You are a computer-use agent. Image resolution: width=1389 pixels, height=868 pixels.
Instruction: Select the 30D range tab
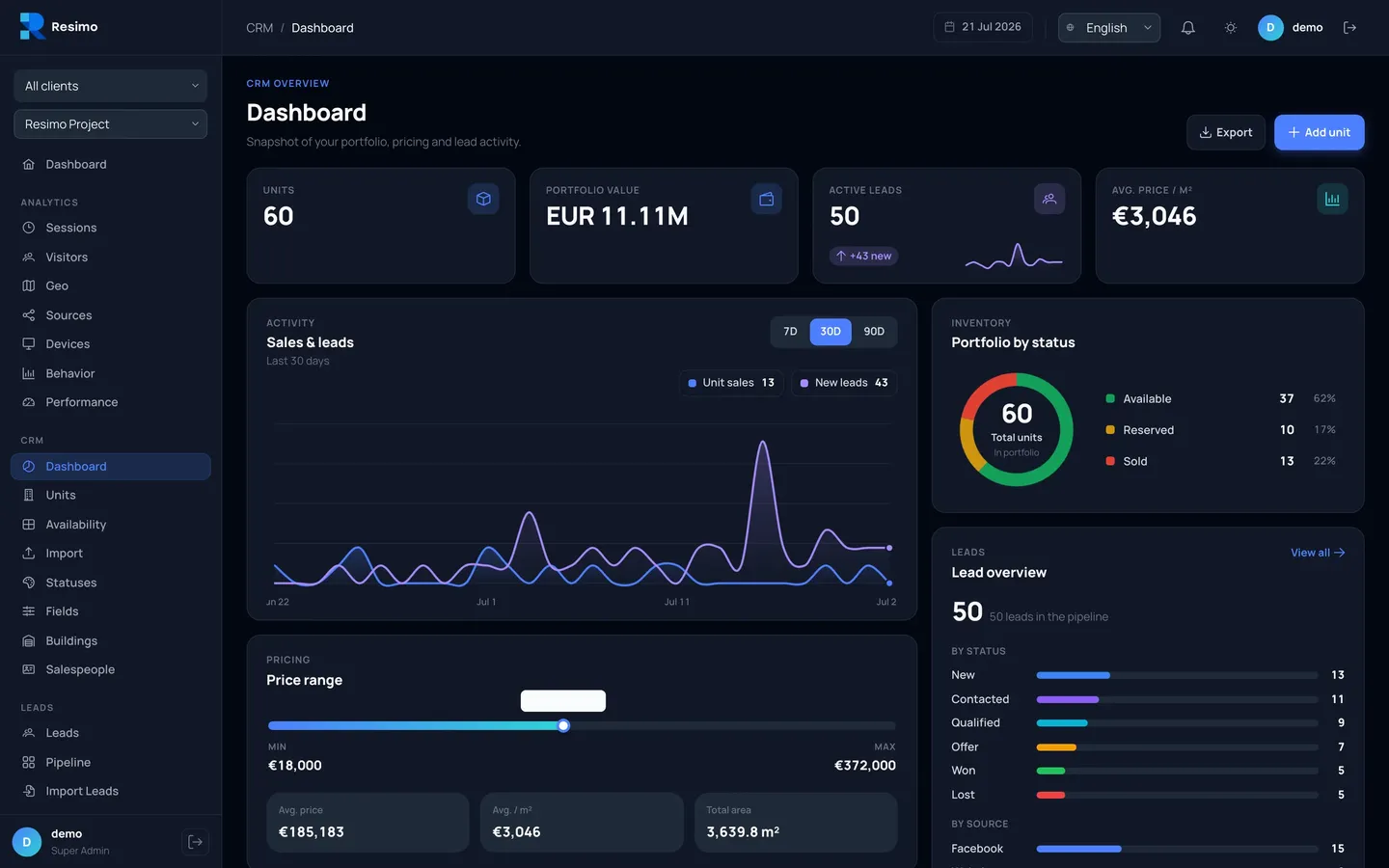pyautogui.click(x=831, y=332)
